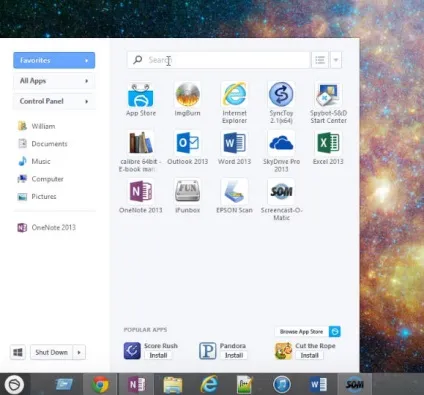424x395 pixels.
Task: Switch to OneNote in the taskbar
Action: pyautogui.click(x=137, y=385)
